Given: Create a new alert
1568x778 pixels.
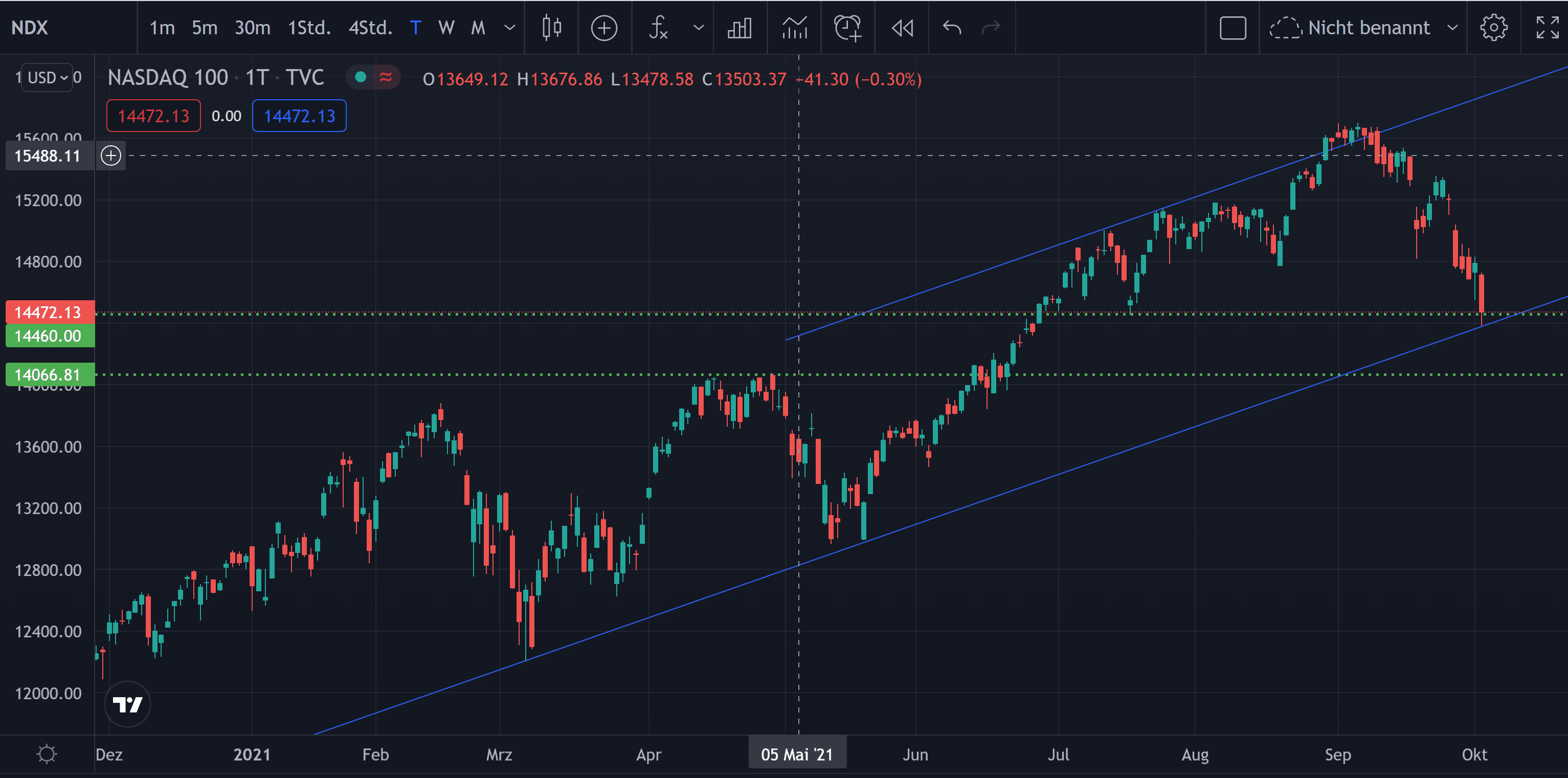Looking at the screenshot, I should 848,28.
